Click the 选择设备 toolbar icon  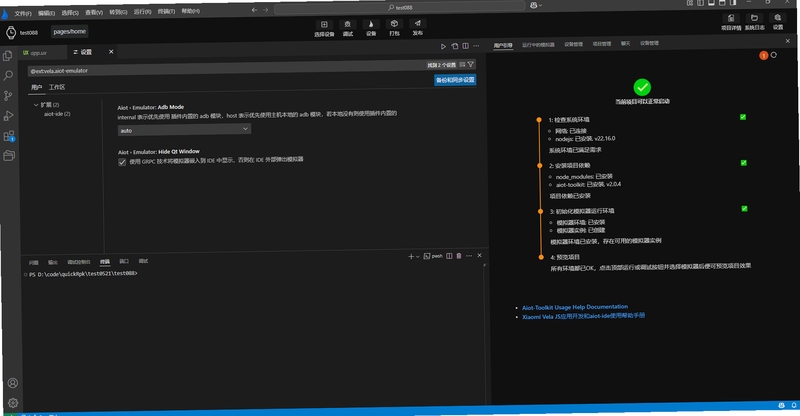(x=324, y=29)
